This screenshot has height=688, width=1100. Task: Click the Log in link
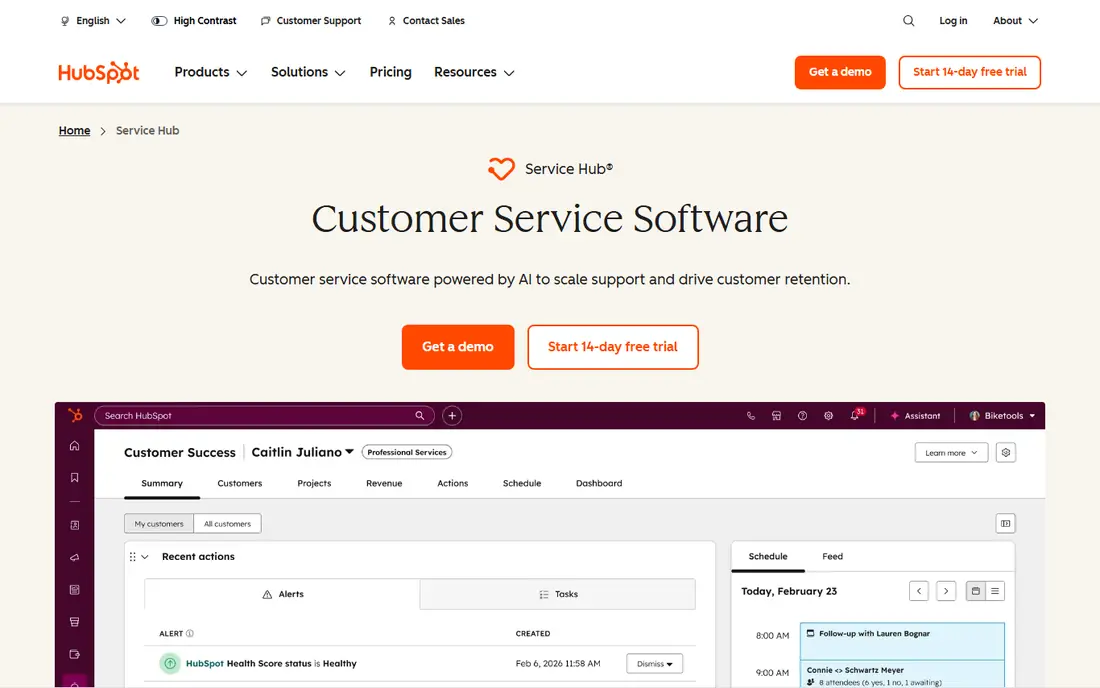[x=953, y=21]
